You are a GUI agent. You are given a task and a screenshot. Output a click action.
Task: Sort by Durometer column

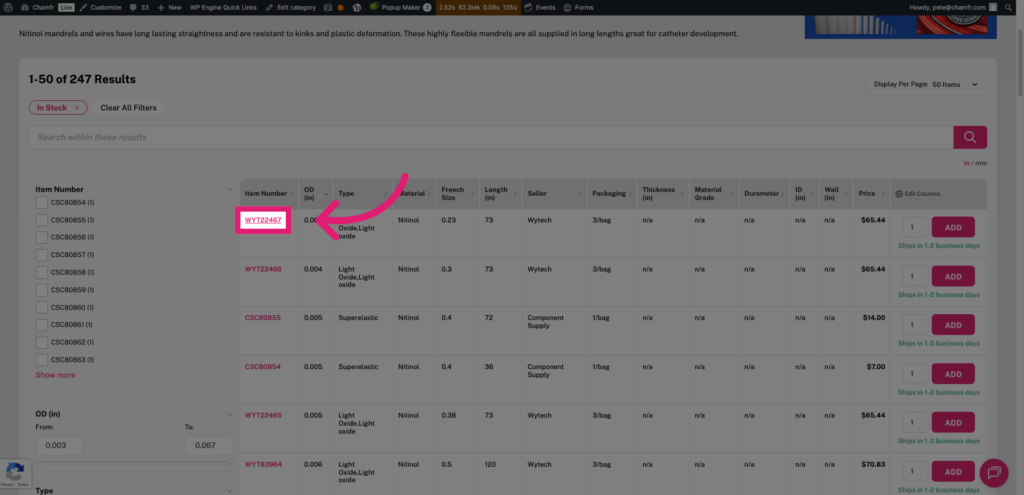pyautogui.click(x=764, y=194)
